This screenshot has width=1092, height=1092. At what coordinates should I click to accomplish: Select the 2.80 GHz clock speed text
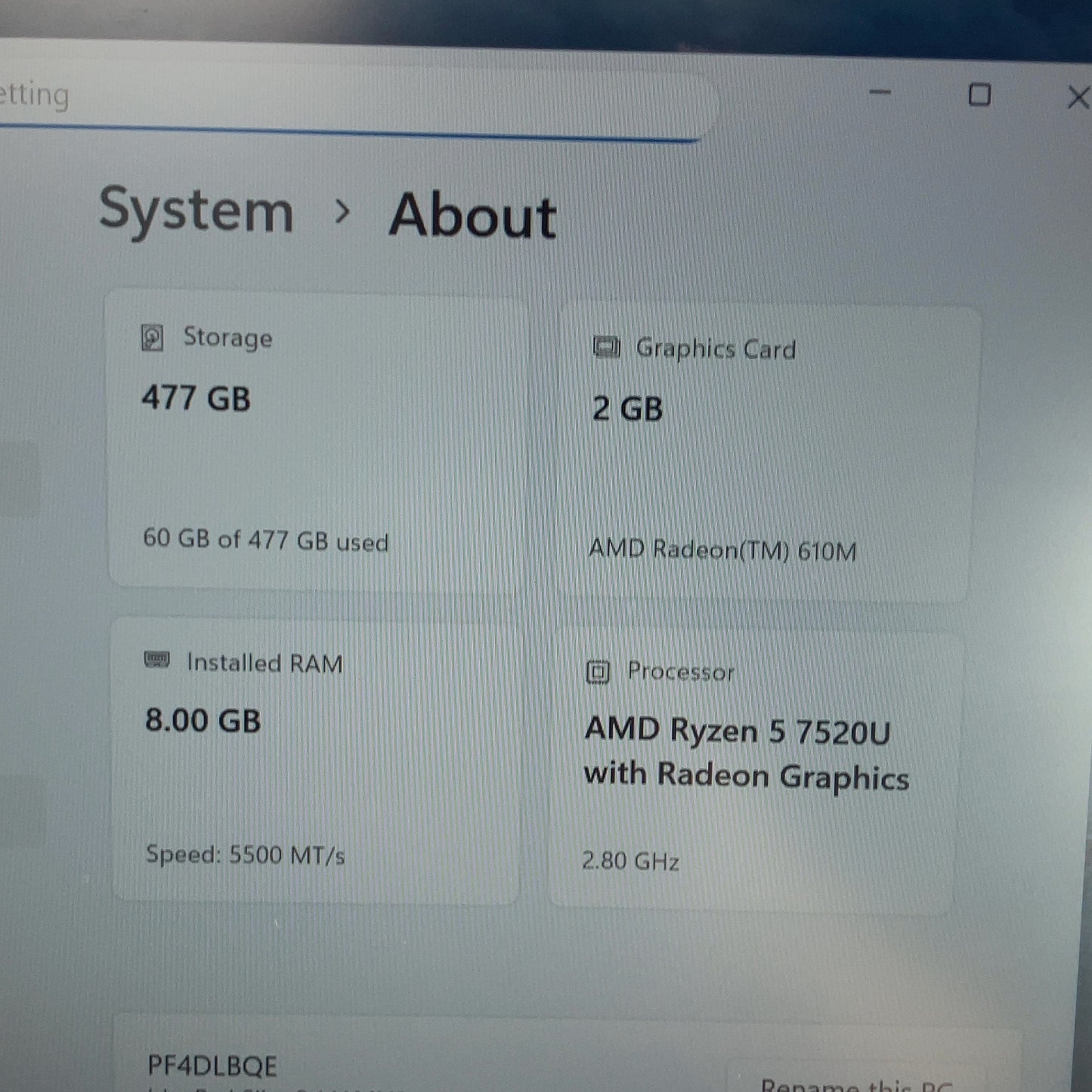click(630, 861)
